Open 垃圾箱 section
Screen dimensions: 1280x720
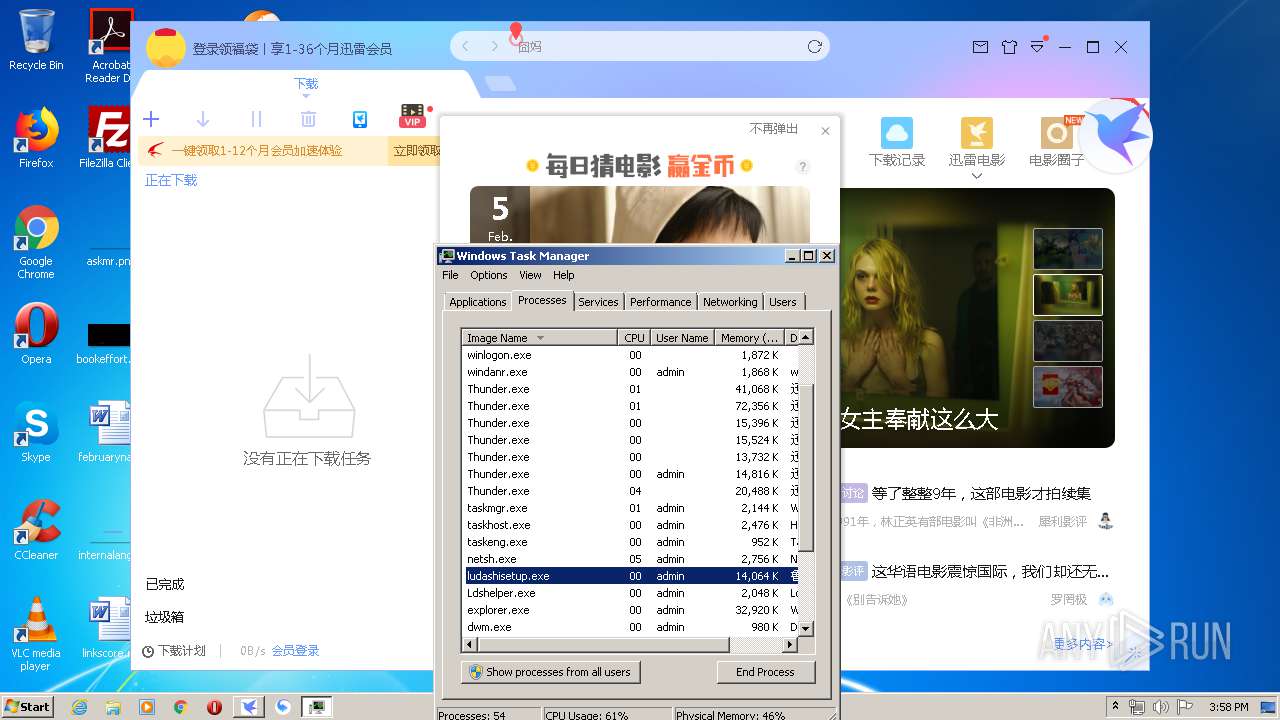coord(165,617)
